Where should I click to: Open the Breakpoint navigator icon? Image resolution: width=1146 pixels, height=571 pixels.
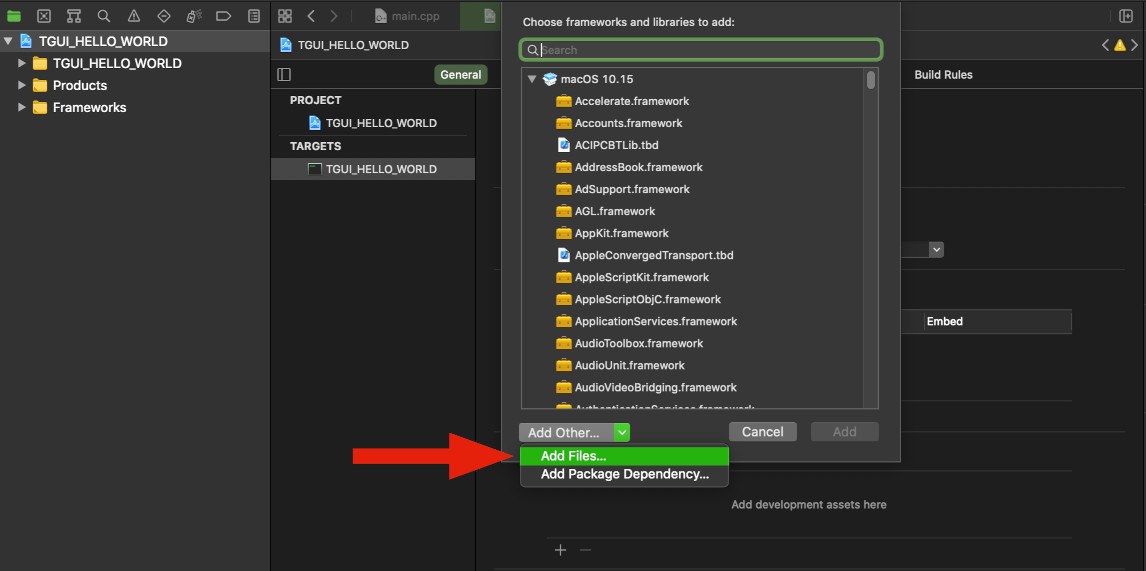click(x=224, y=15)
